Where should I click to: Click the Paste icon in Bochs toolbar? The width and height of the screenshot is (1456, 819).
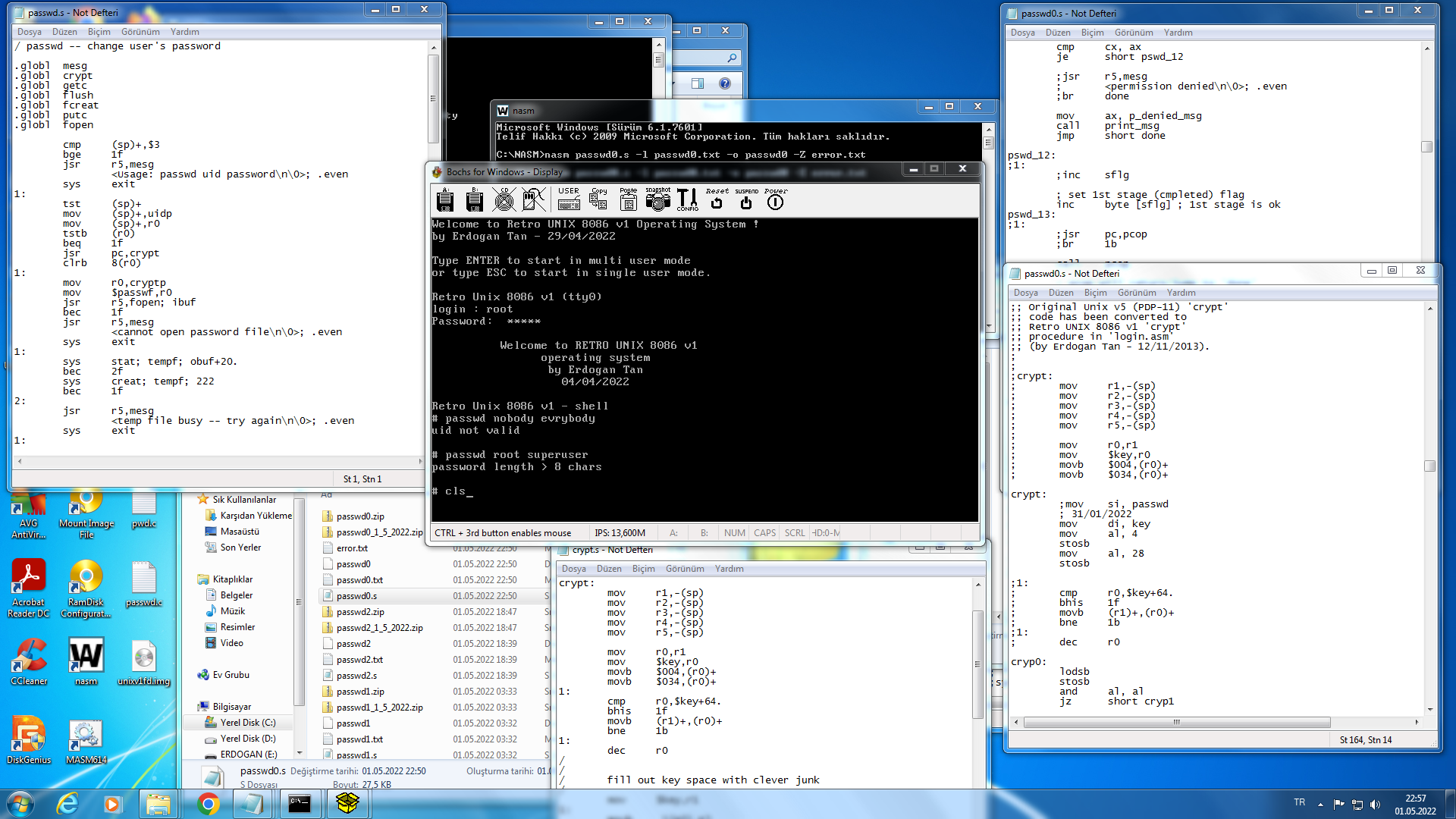pyautogui.click(x=628, y=201)
